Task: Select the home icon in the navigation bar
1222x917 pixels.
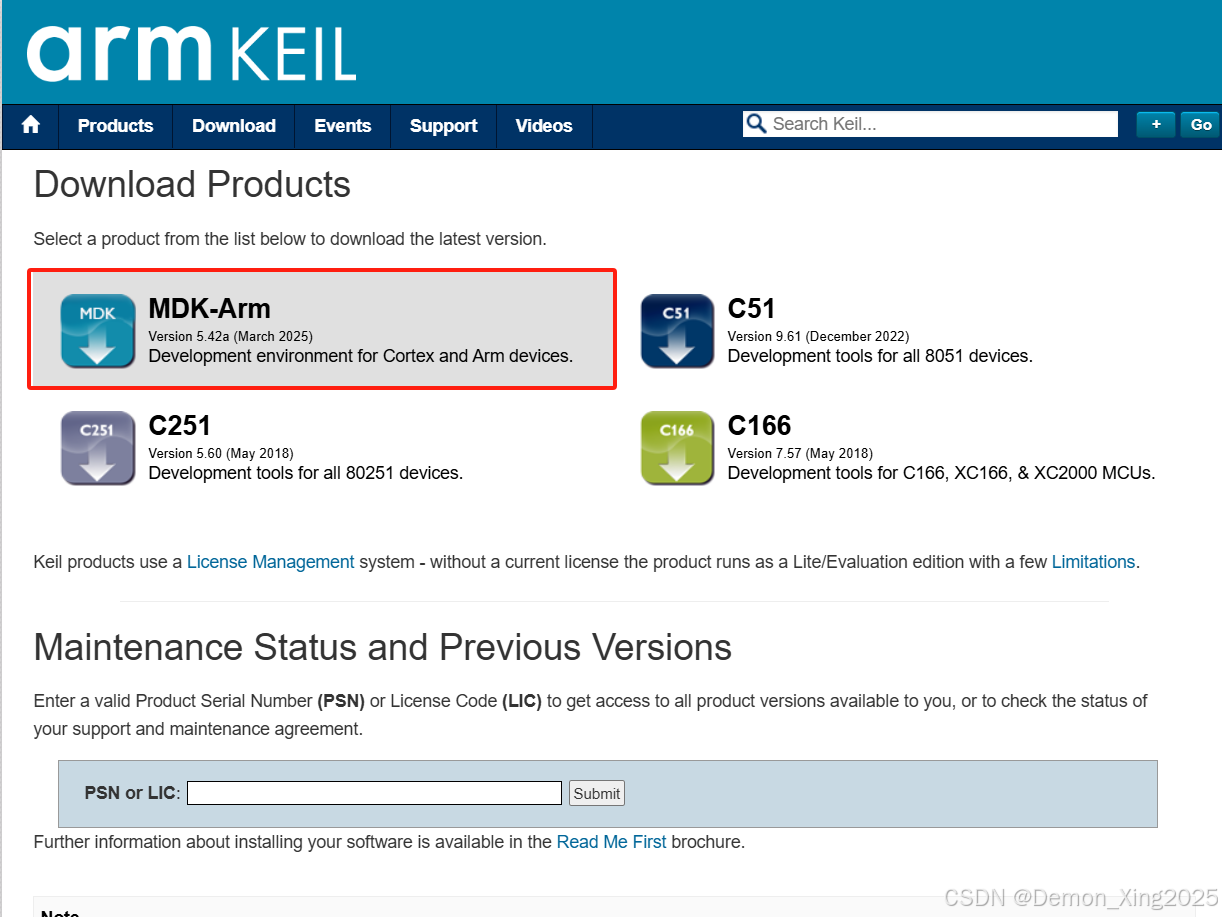Action: click(29, 127)
